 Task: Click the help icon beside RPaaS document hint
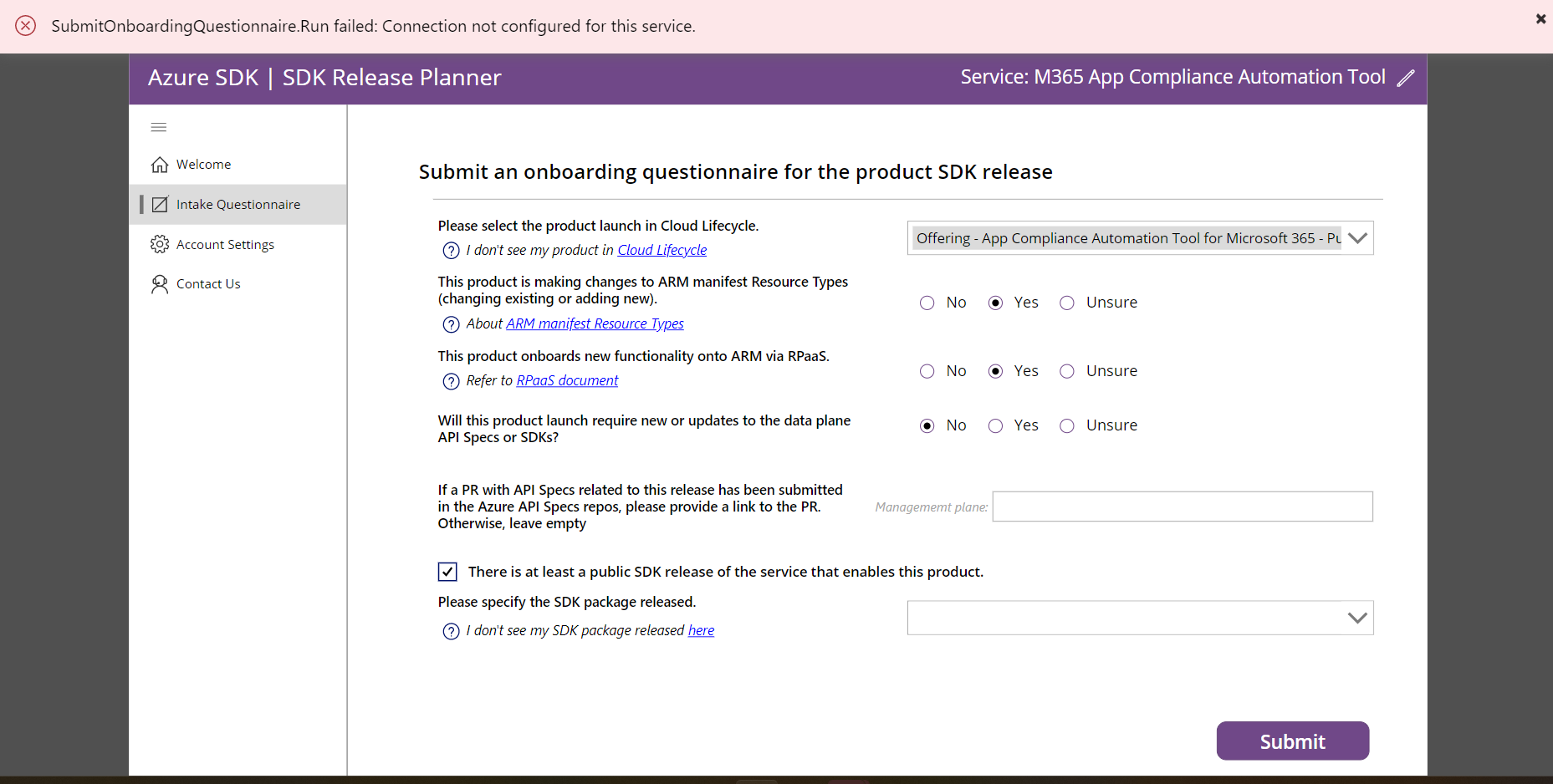pos(451,381)
